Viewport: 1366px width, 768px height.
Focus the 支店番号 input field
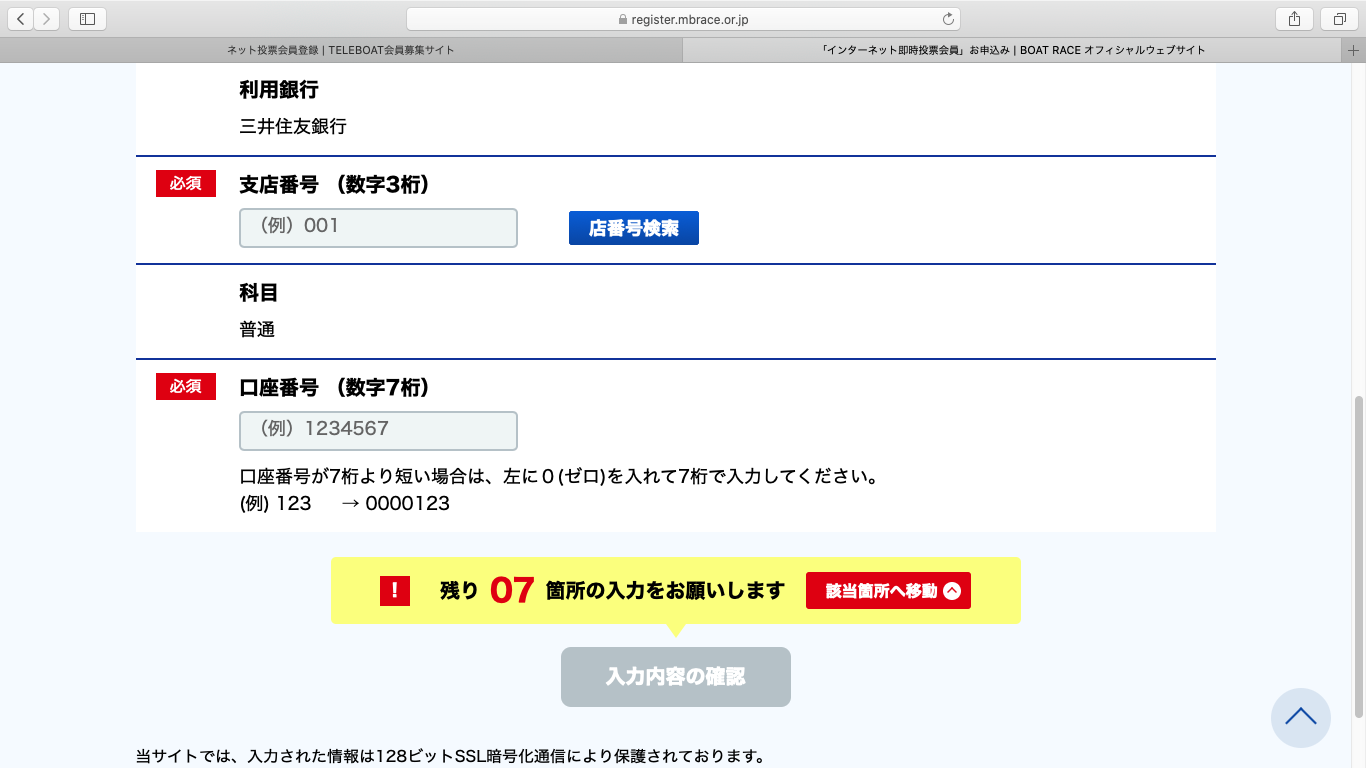tap(378, 228)
